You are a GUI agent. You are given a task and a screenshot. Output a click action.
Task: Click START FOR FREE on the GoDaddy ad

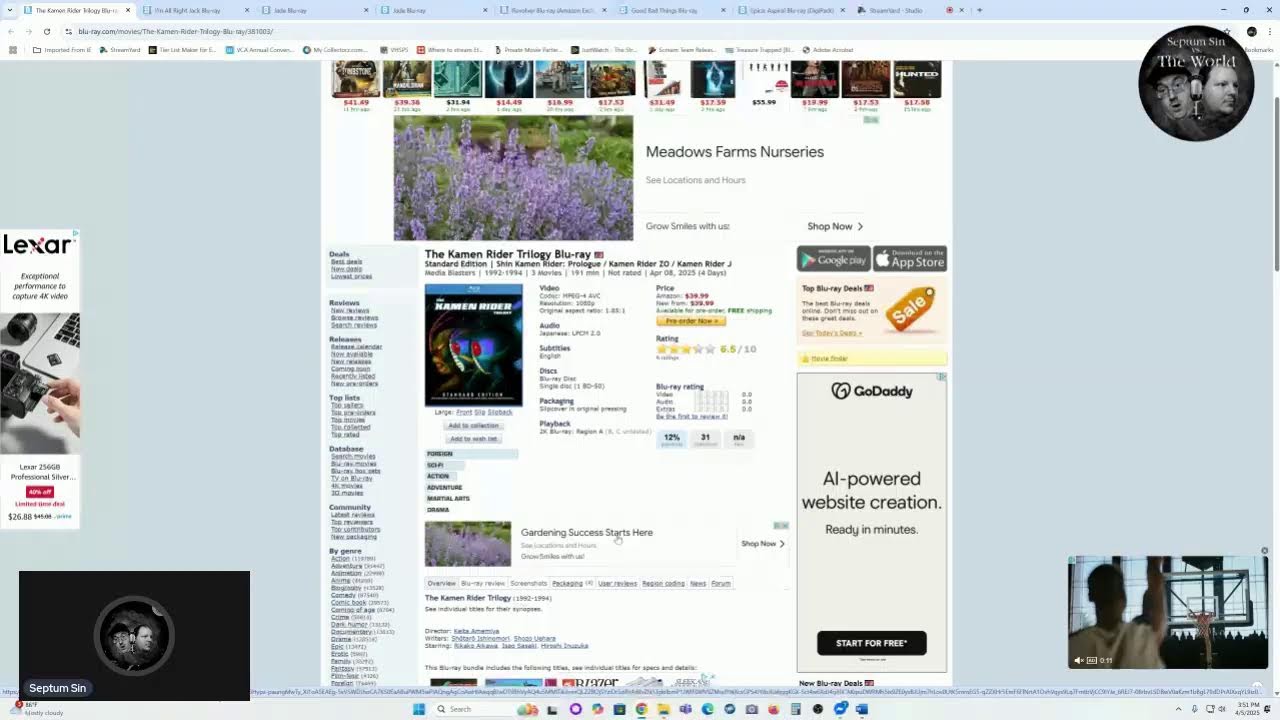coord(871,642)
